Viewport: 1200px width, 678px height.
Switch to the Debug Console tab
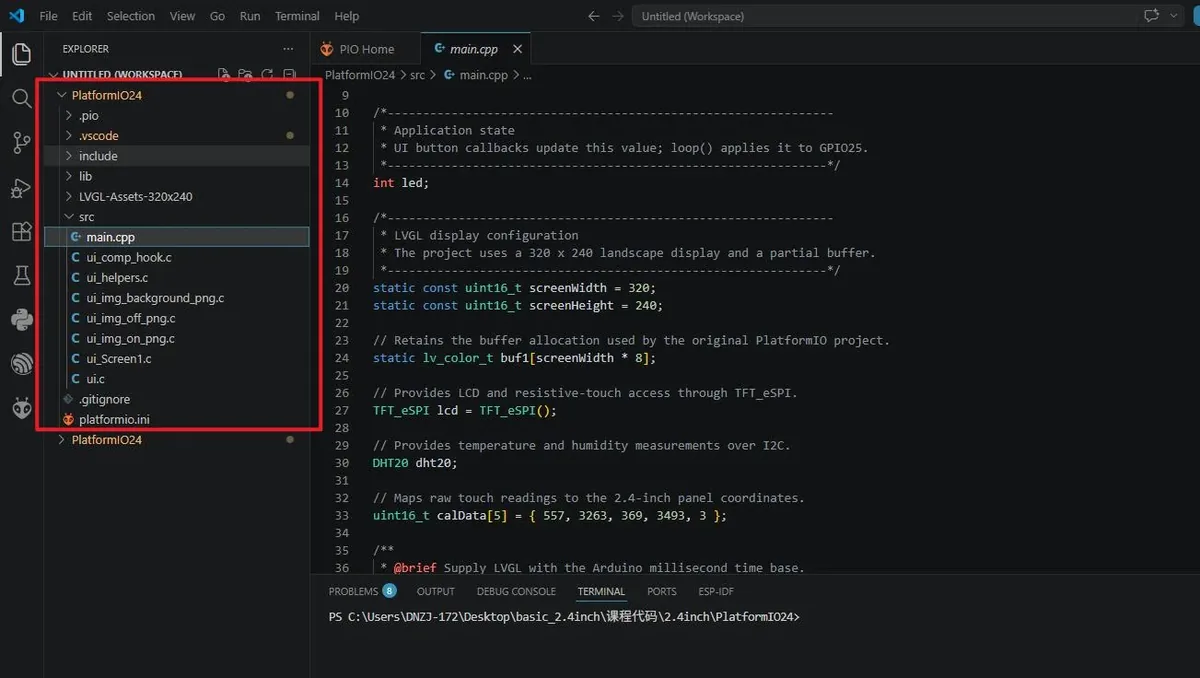[516, 591]
